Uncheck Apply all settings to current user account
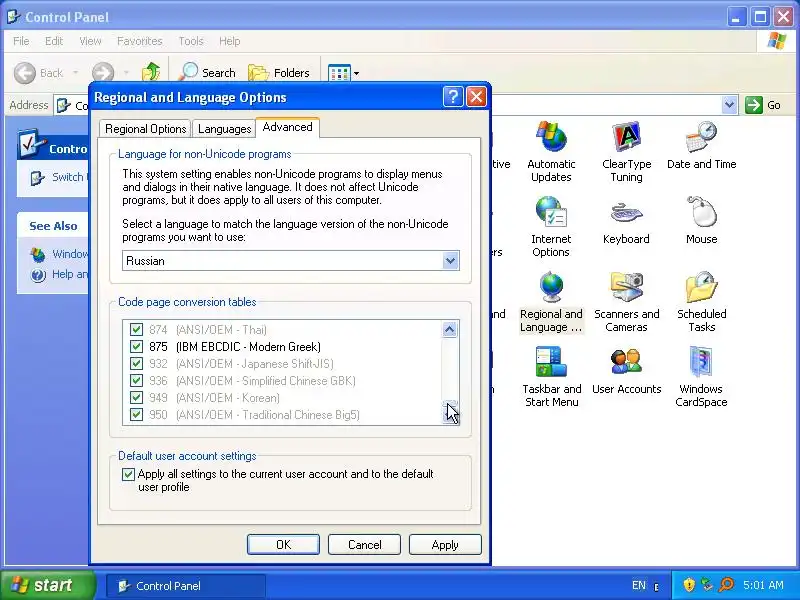 point(128,474)
